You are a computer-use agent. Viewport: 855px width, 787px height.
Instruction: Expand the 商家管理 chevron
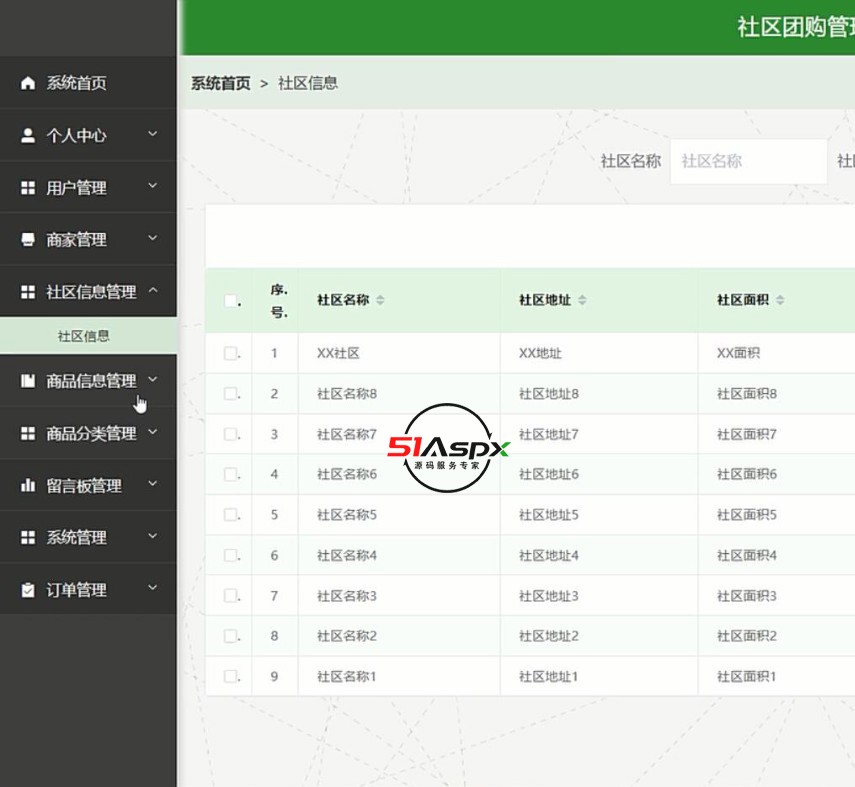point(153,238)
